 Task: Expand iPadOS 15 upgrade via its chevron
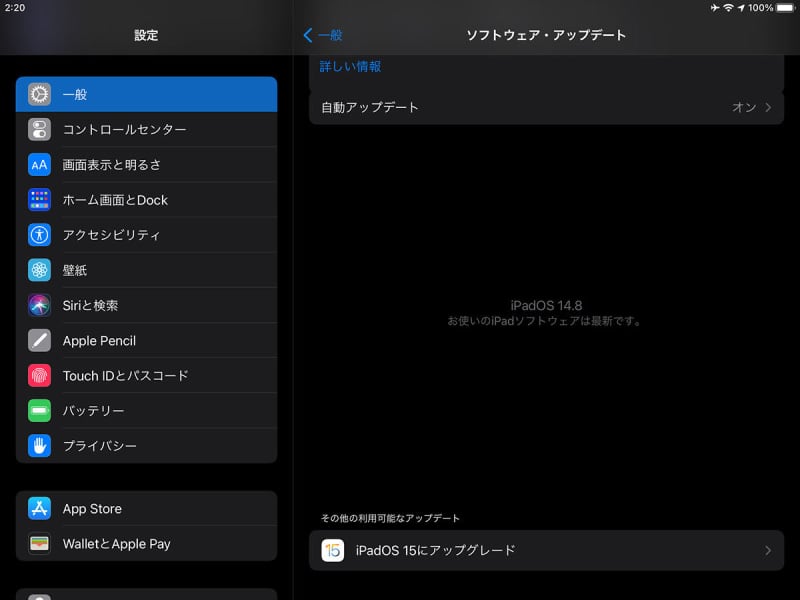[768, 551]
